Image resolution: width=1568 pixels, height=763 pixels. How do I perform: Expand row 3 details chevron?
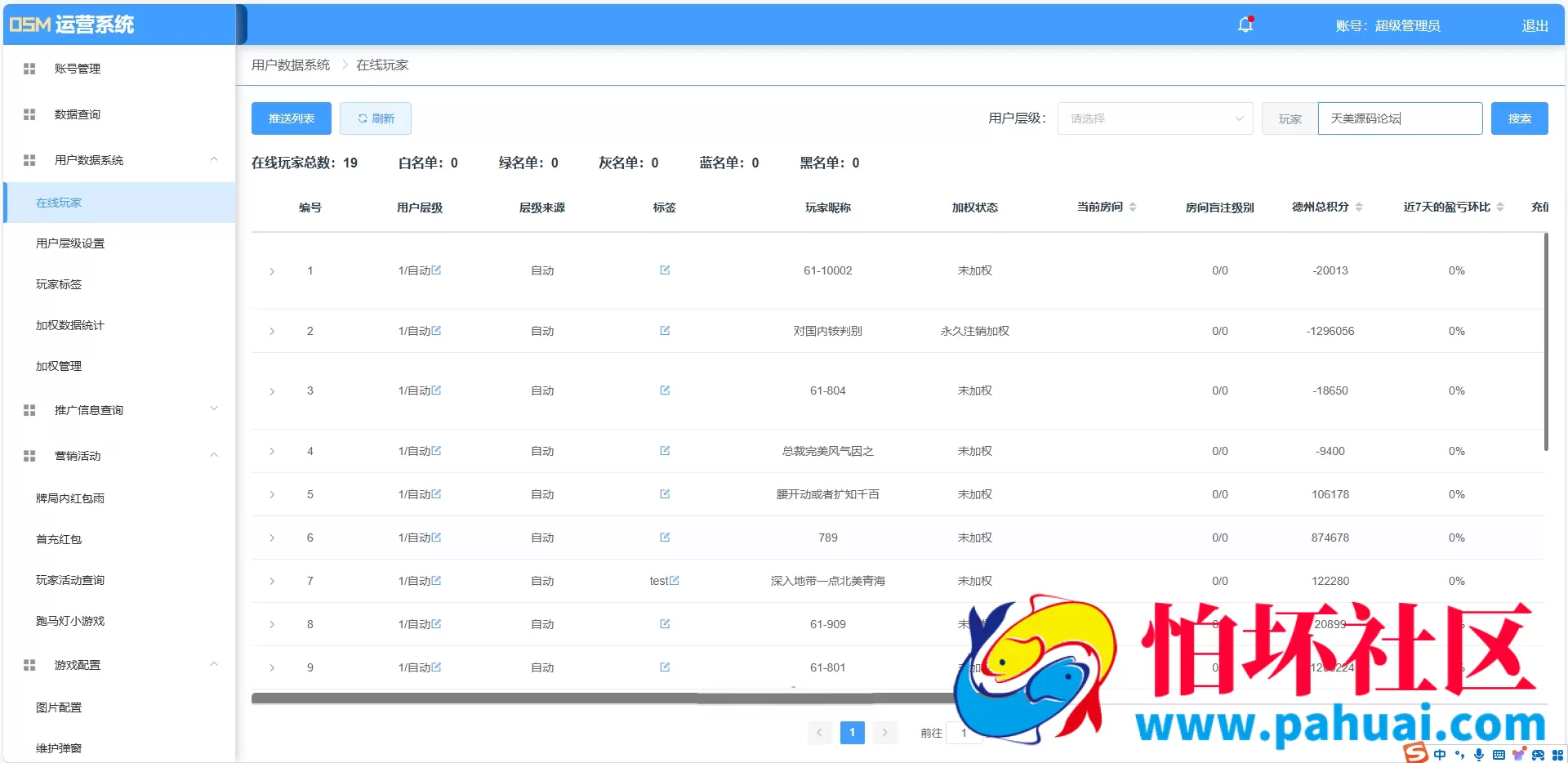(272, 391)
